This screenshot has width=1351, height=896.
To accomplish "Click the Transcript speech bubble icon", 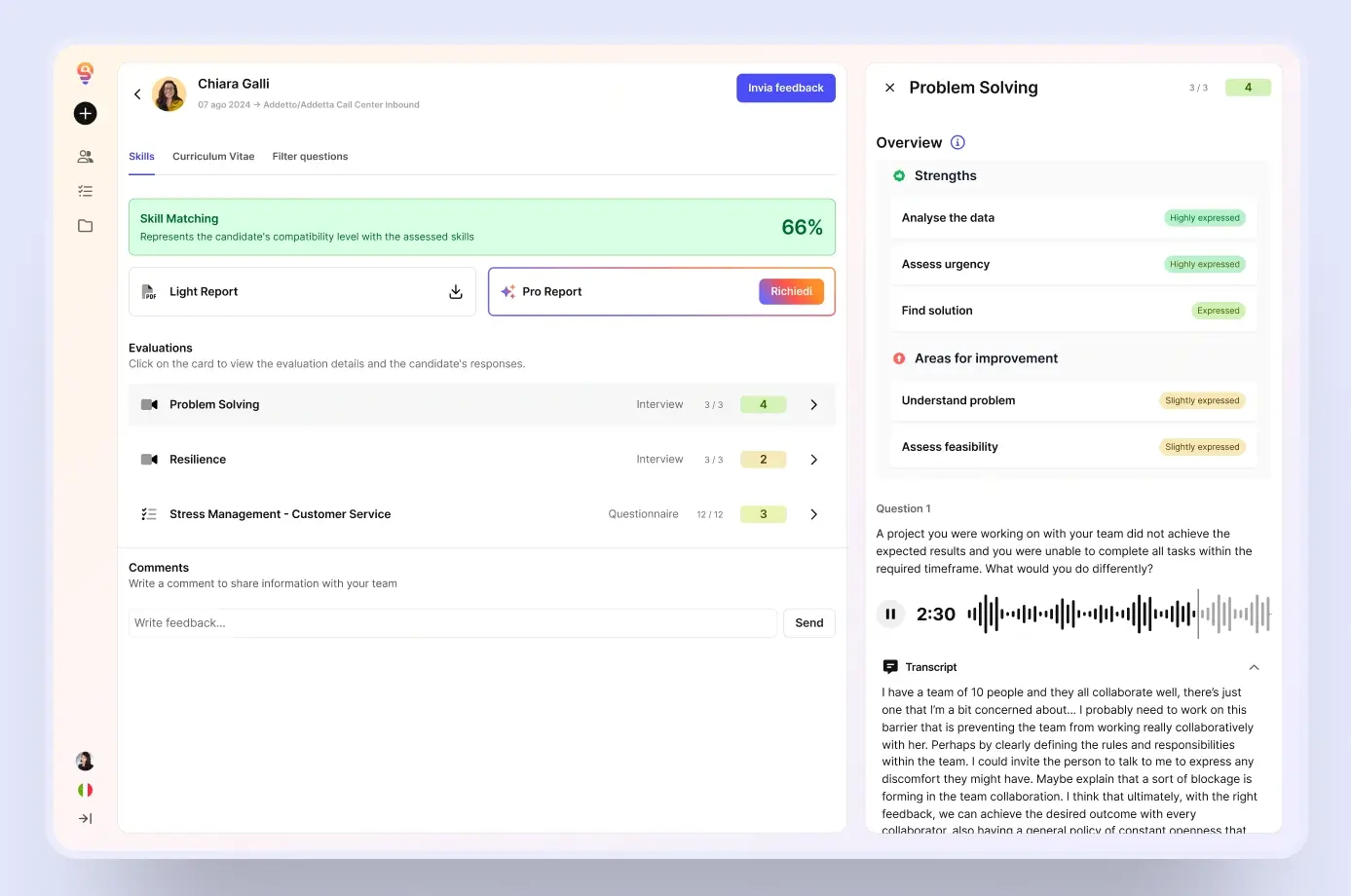I will [x=889, y=667].
